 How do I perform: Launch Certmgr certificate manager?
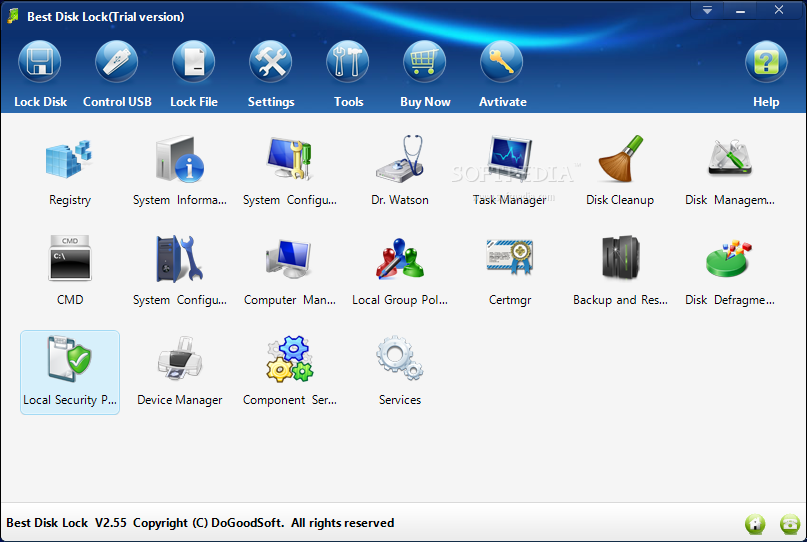510,270
